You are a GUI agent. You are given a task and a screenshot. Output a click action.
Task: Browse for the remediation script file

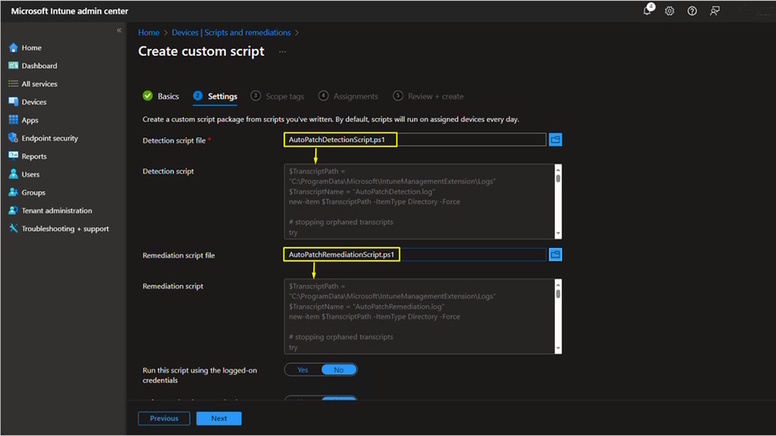555,254
